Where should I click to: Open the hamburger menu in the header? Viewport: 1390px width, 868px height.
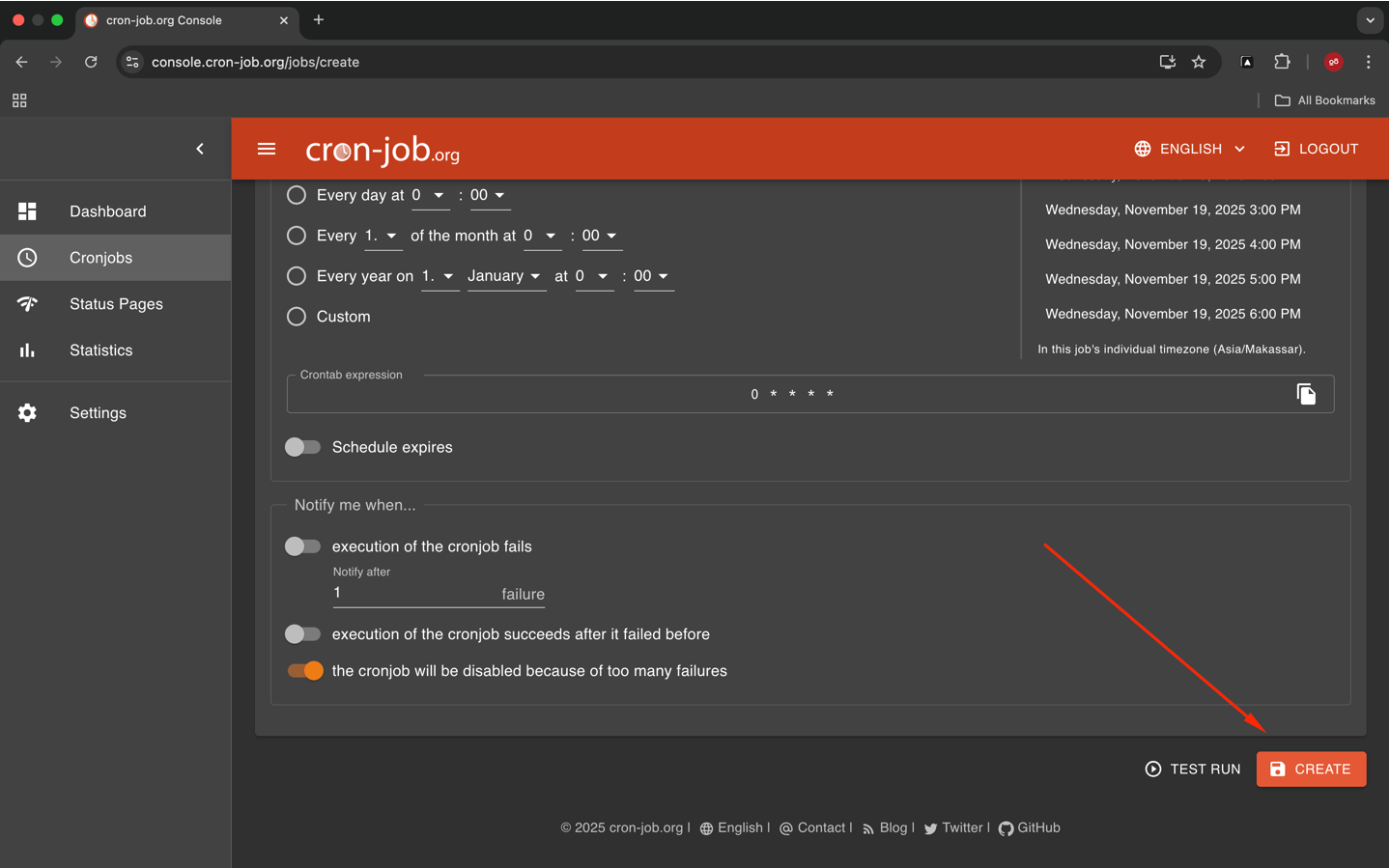[267, 149]
